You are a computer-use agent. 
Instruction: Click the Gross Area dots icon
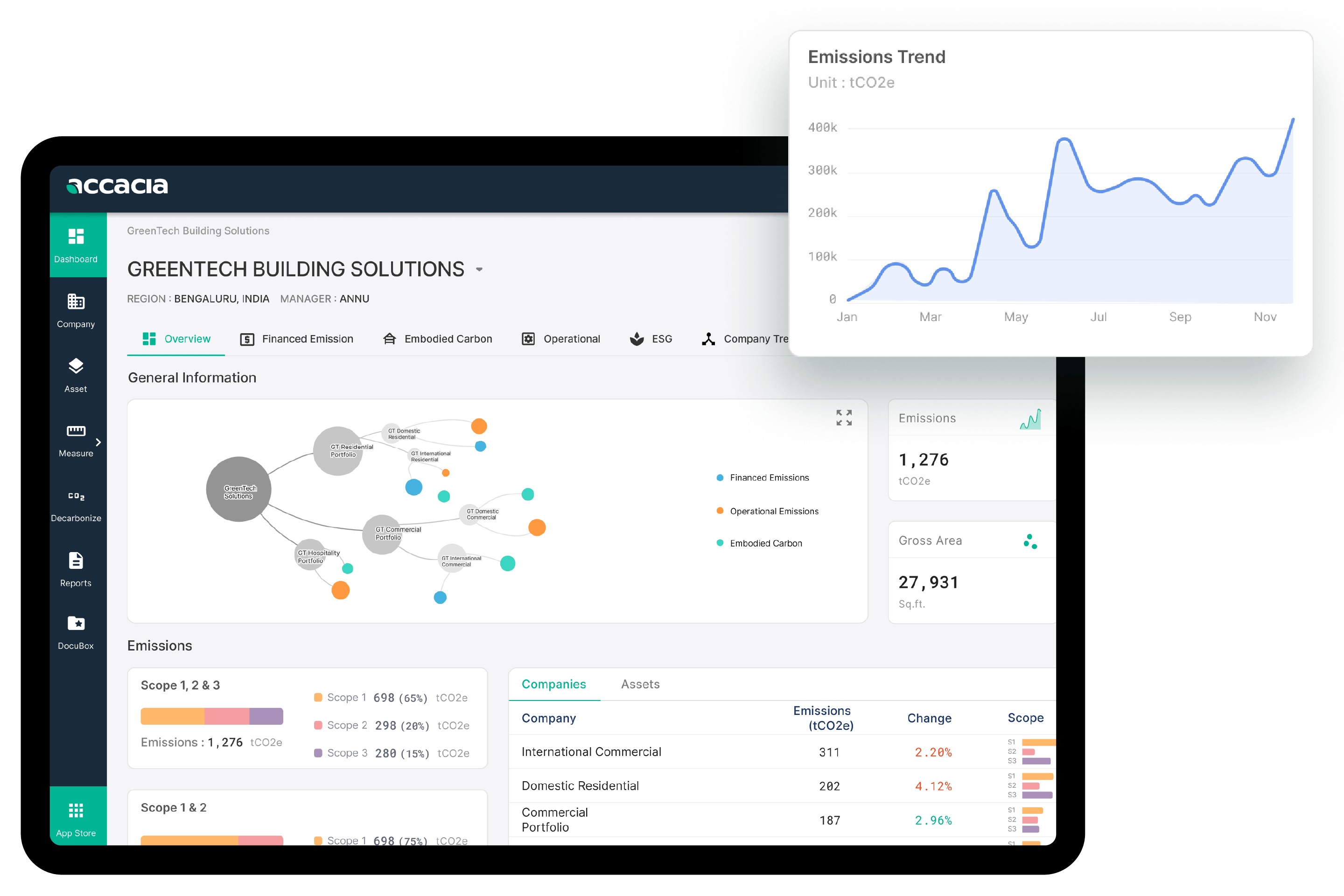(x=1030, y=541)
